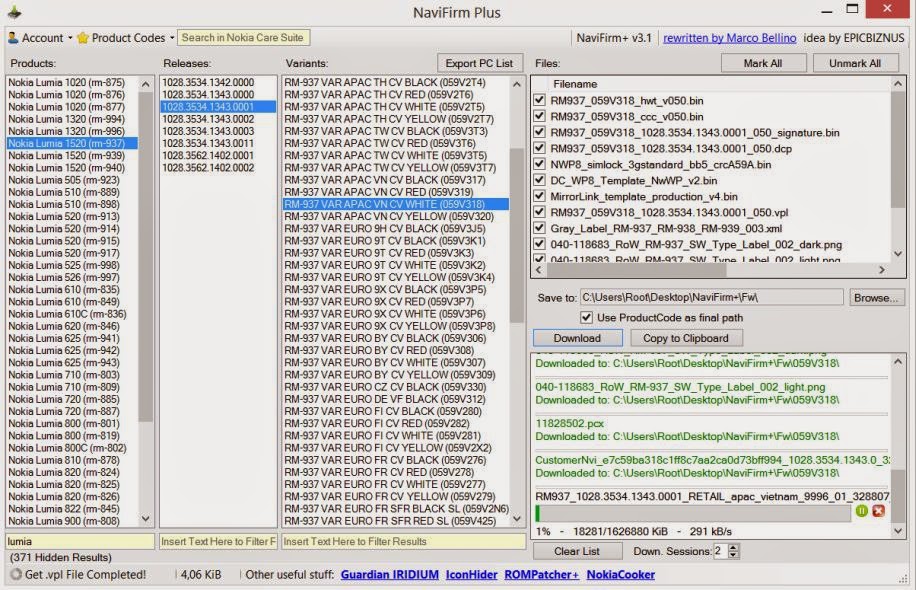Click the Unmark All button
This screenshot has height=590, width=916.
click(x=855, y=63)
